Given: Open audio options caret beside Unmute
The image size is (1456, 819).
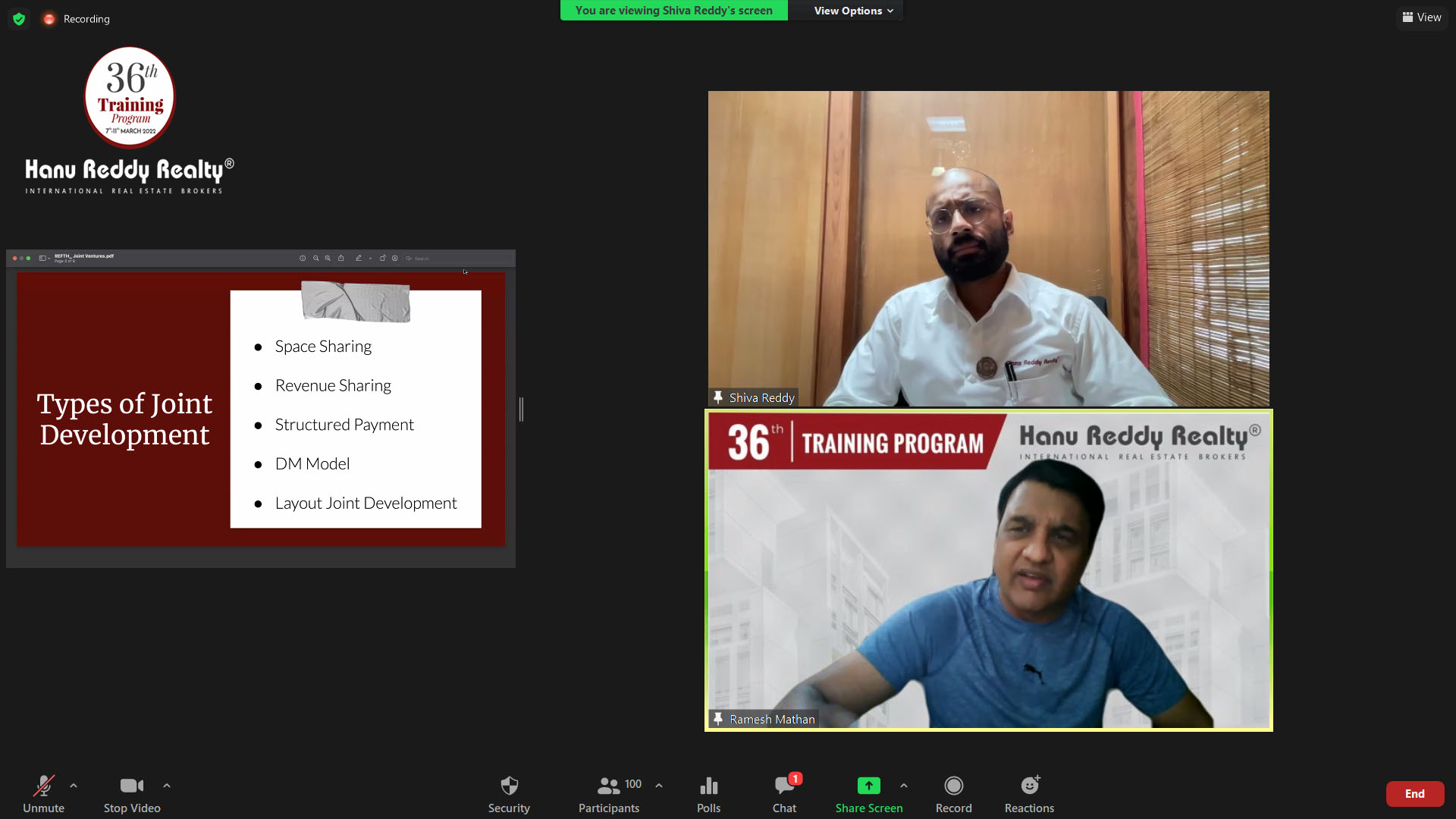Looking at the screenshot, I should (74, 786).
